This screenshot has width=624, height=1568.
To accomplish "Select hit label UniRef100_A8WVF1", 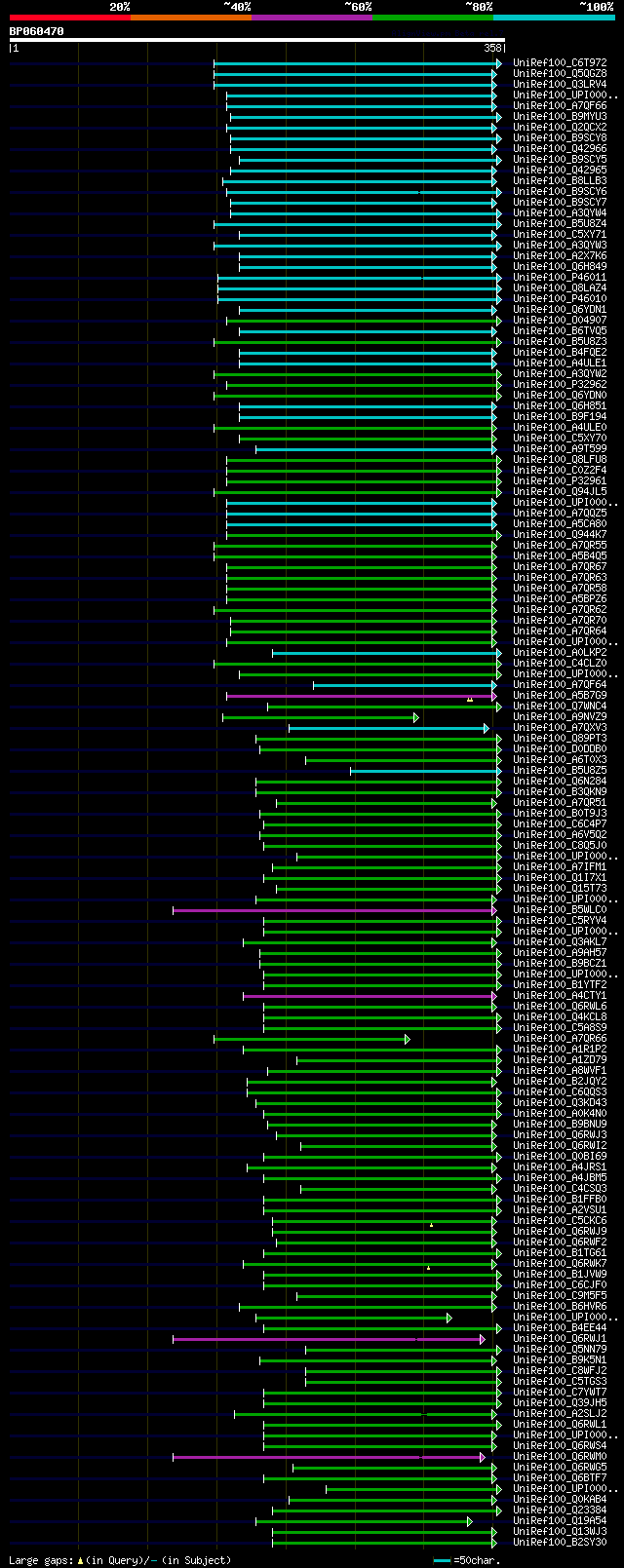I will tap(560, 1070).
